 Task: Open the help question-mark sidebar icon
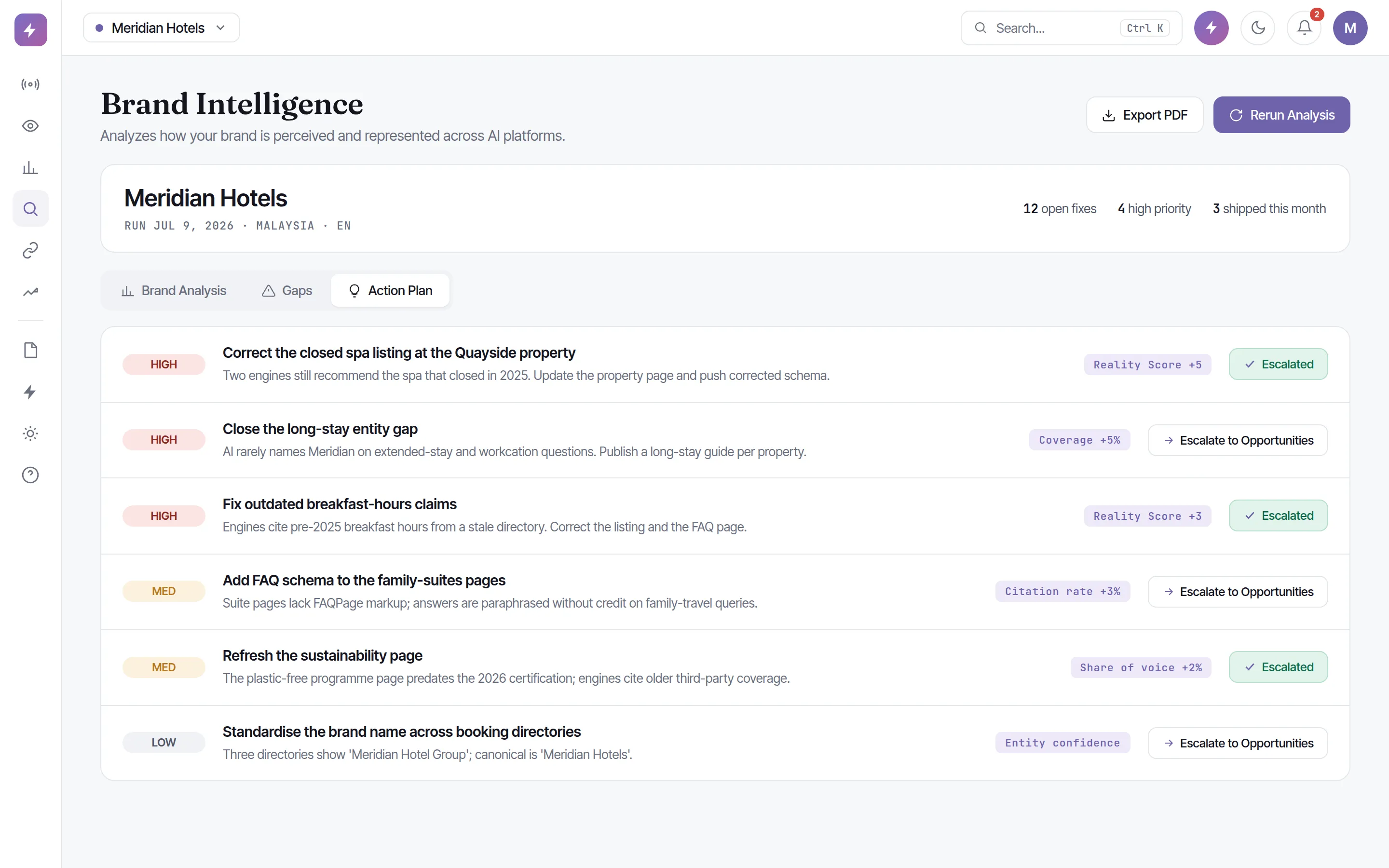[30, 475]
